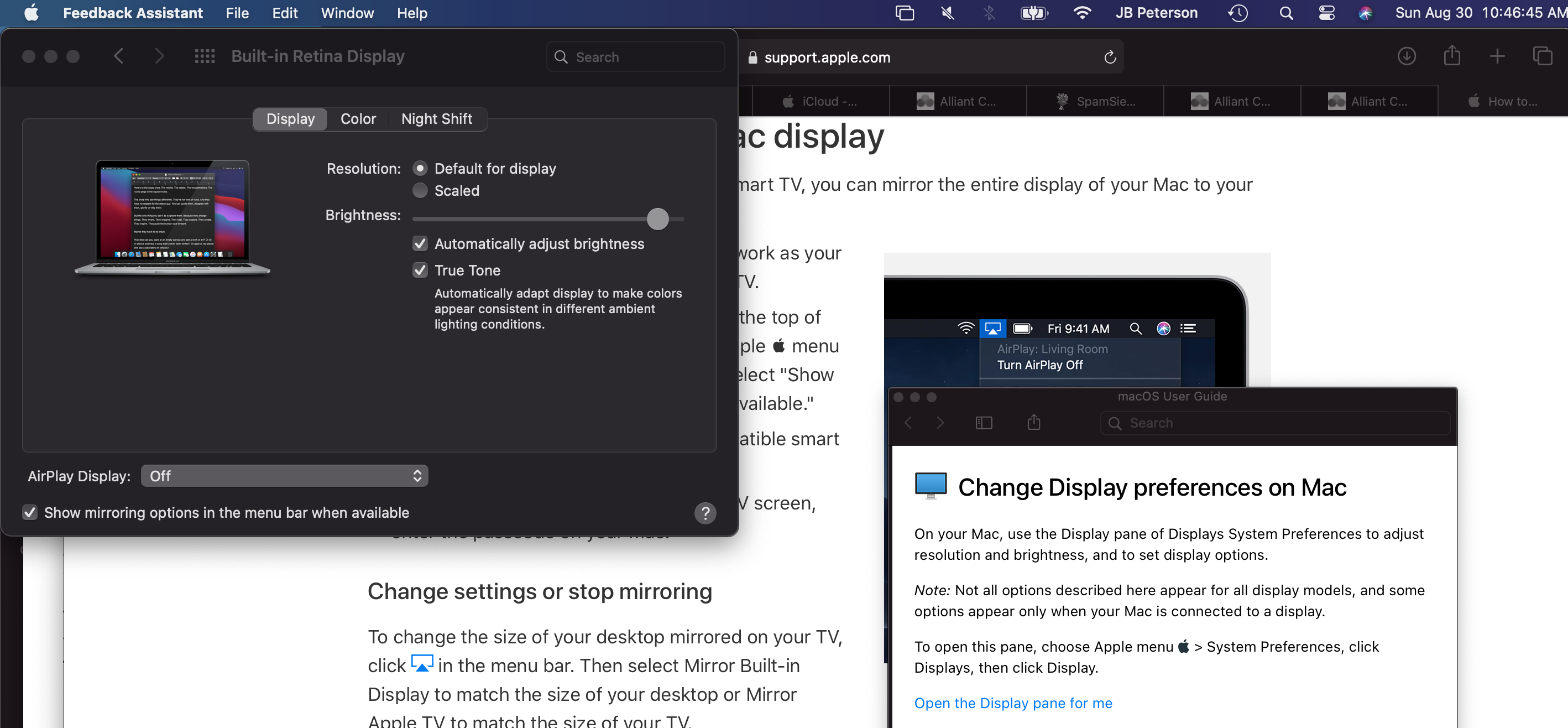This screenshot has width=1568, height=728.
Task: Uncheck the True Tone checkbox
Action: coord(420,270)
